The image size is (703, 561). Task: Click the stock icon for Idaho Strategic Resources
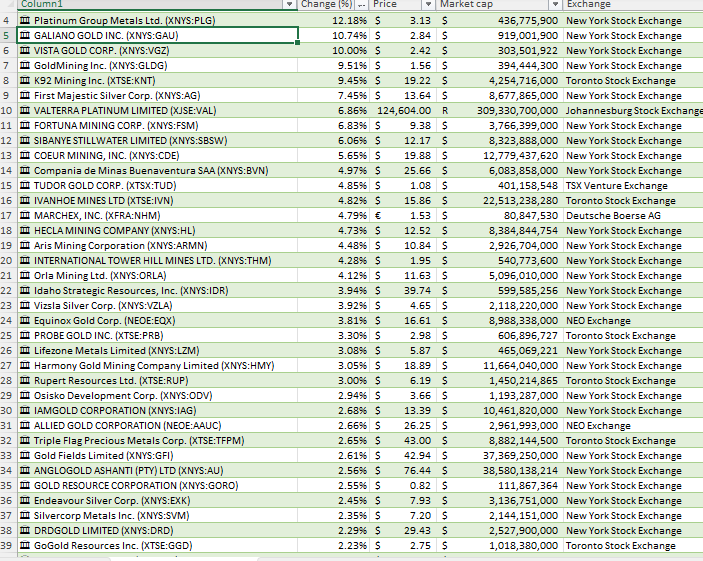(25, 291)
